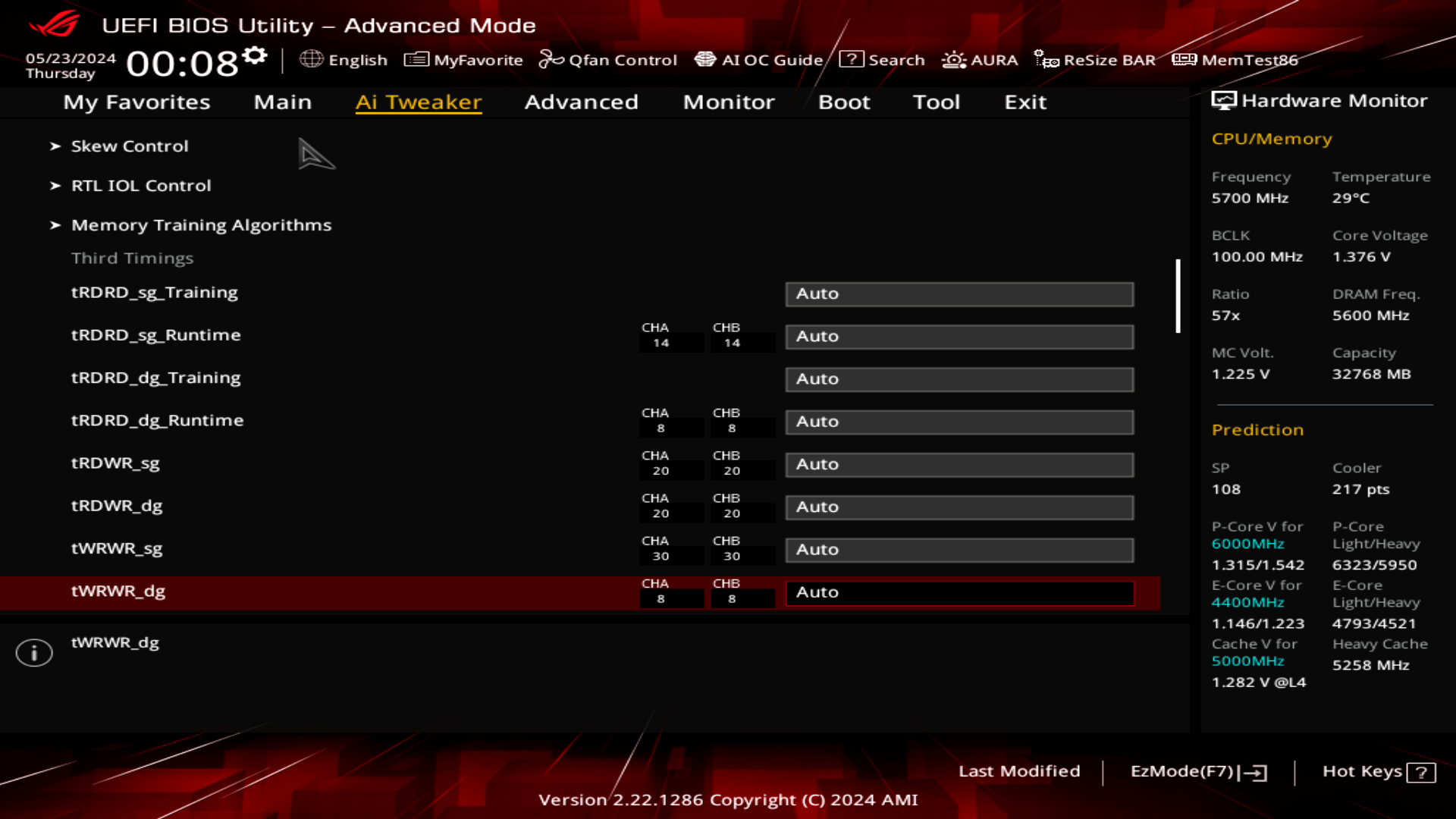The height and width of the screenshot is (819, 1456).
Task: Click the 217 pts Cooler value
Action: pos(1360,490)
